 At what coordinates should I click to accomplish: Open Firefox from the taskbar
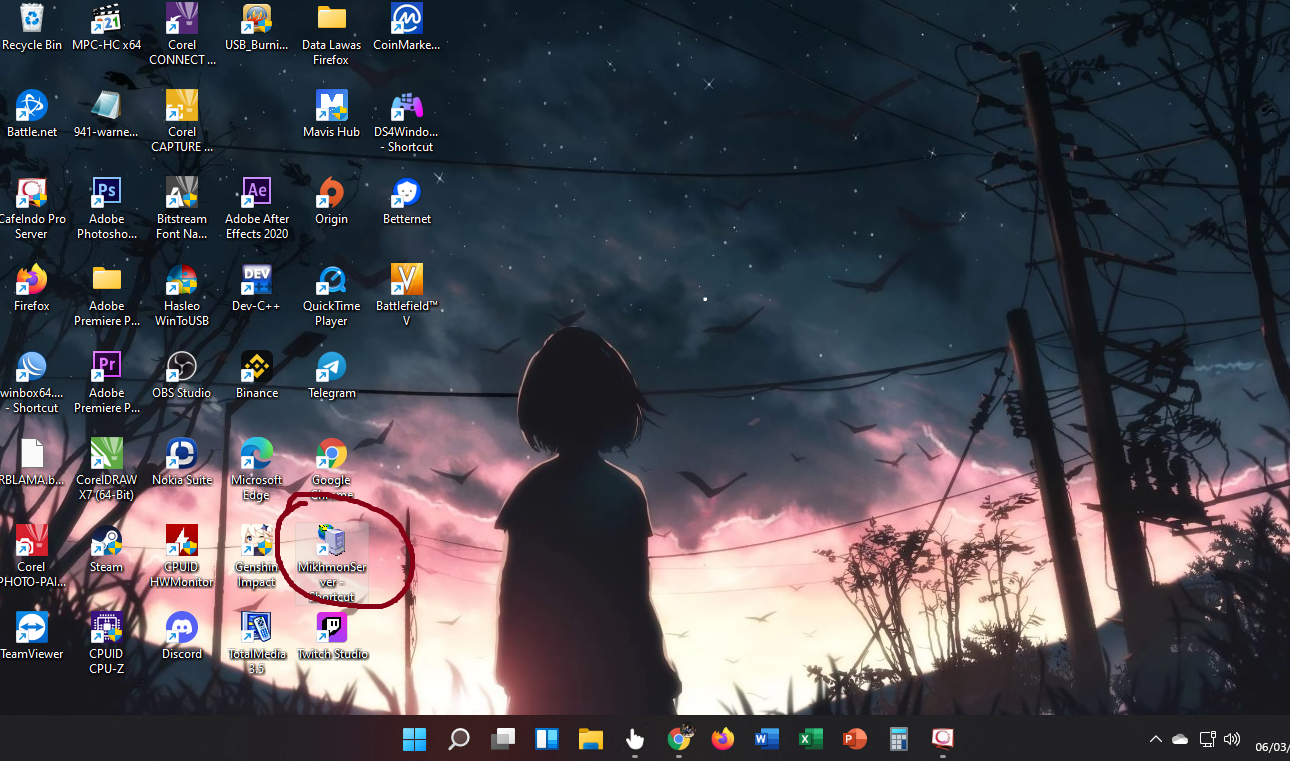click(722, 739)
